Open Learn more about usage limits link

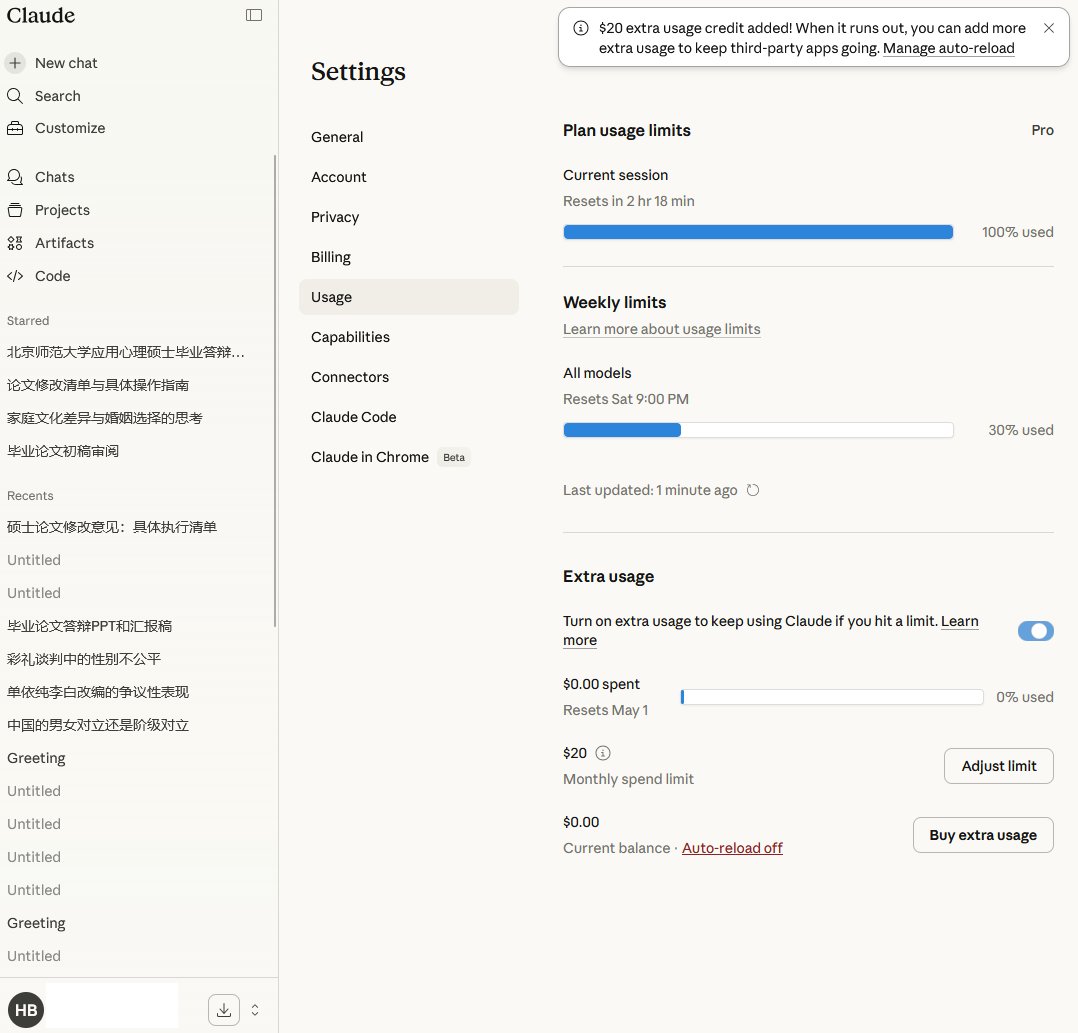[x=661, y=329]
